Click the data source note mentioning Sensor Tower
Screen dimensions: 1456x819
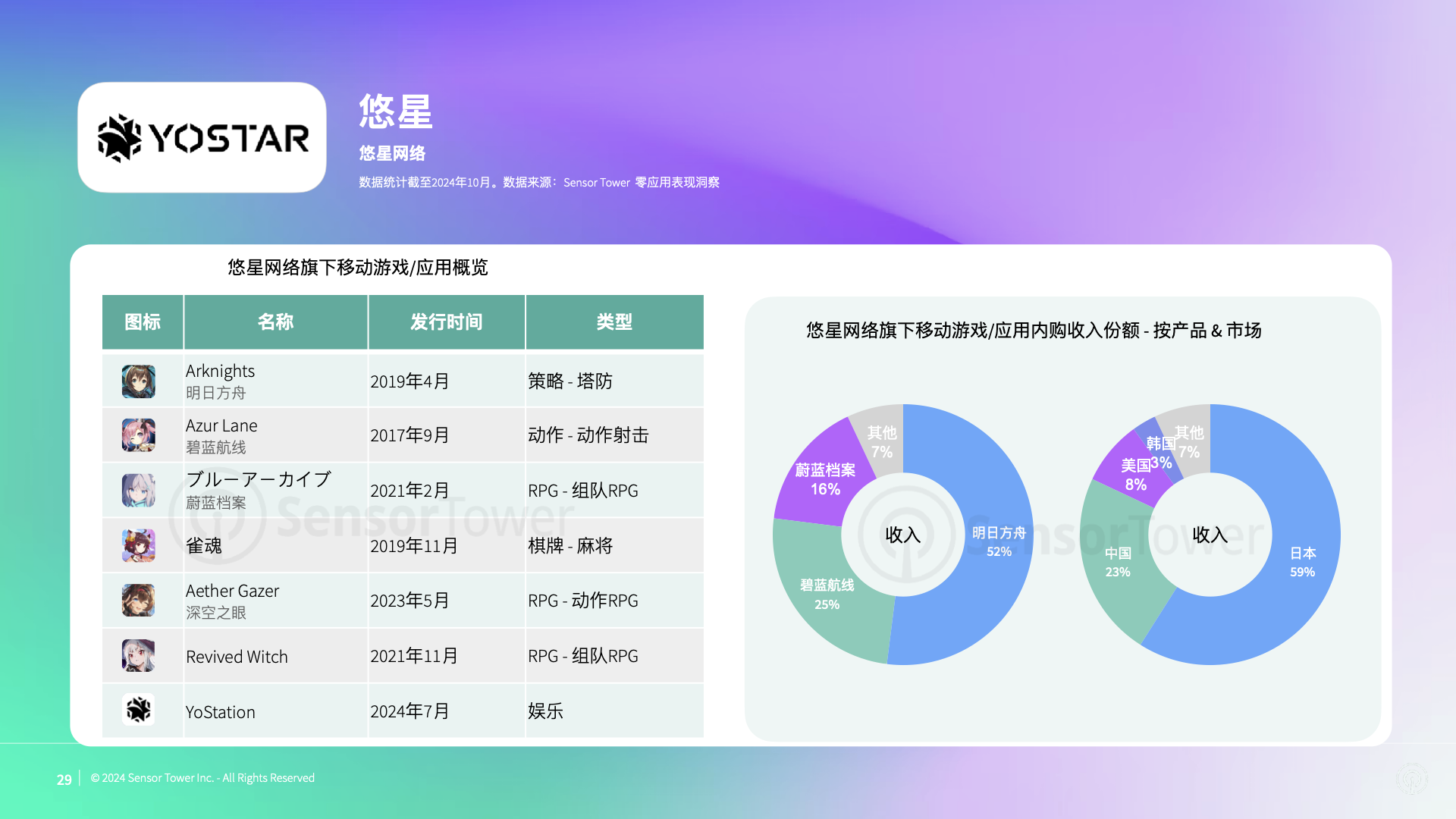coord(539,183)
